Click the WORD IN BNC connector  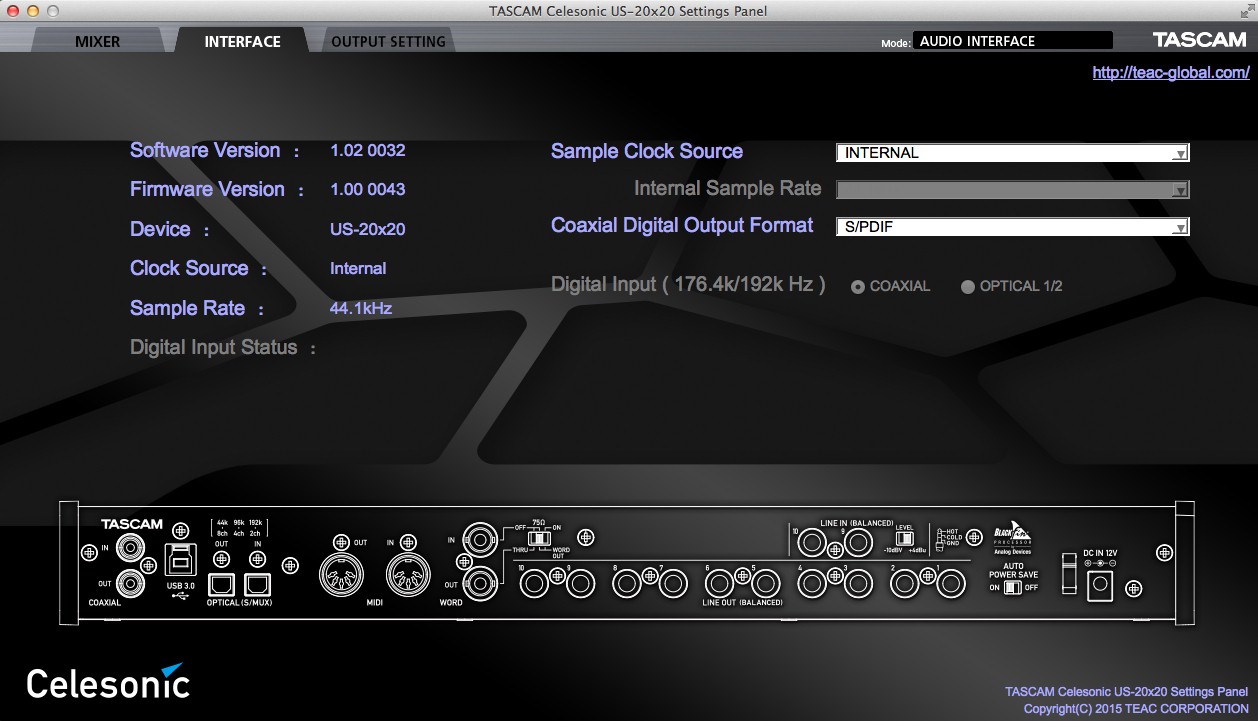(x=481, y=541)
